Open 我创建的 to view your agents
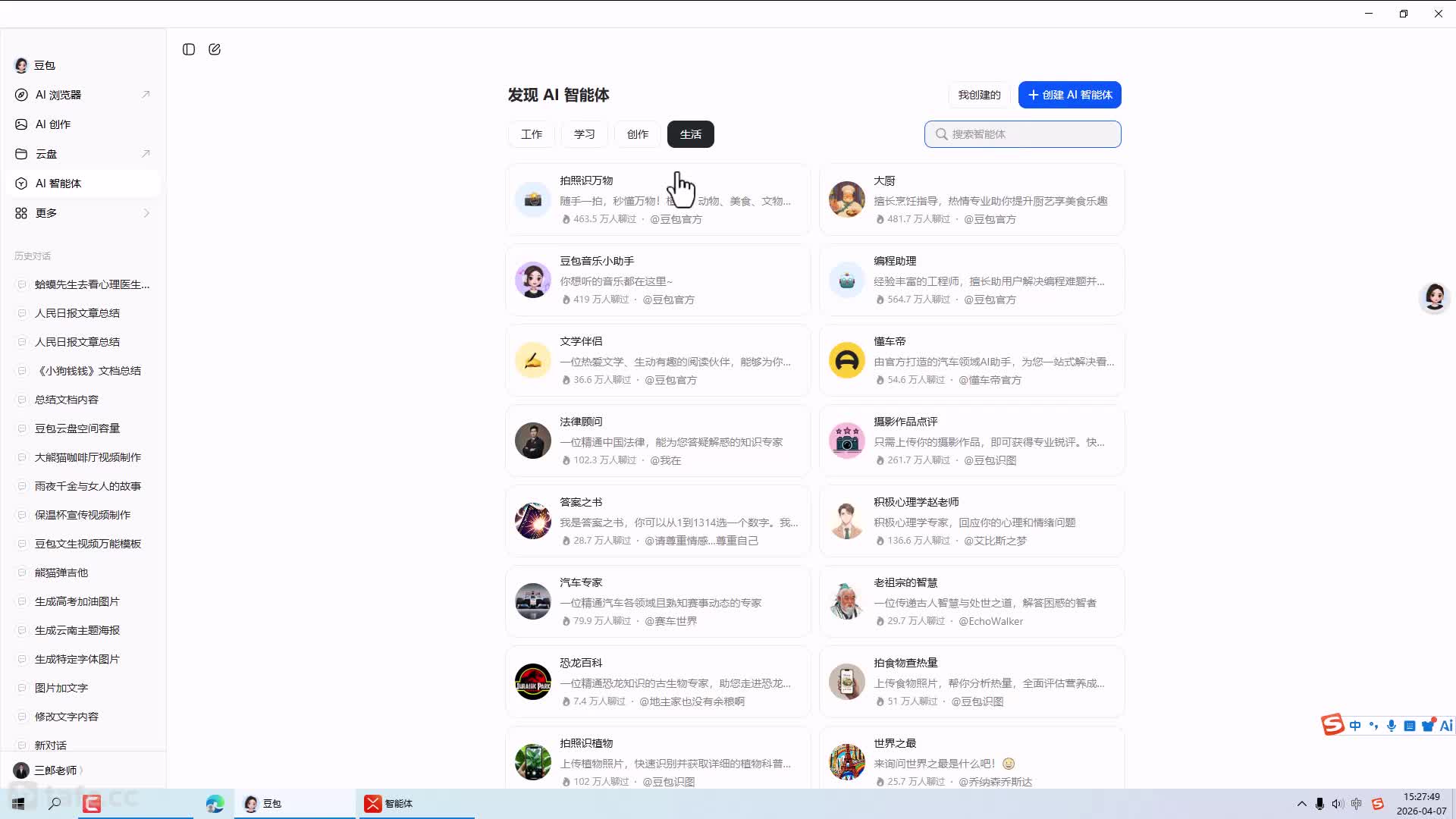 tap(979, 95)
